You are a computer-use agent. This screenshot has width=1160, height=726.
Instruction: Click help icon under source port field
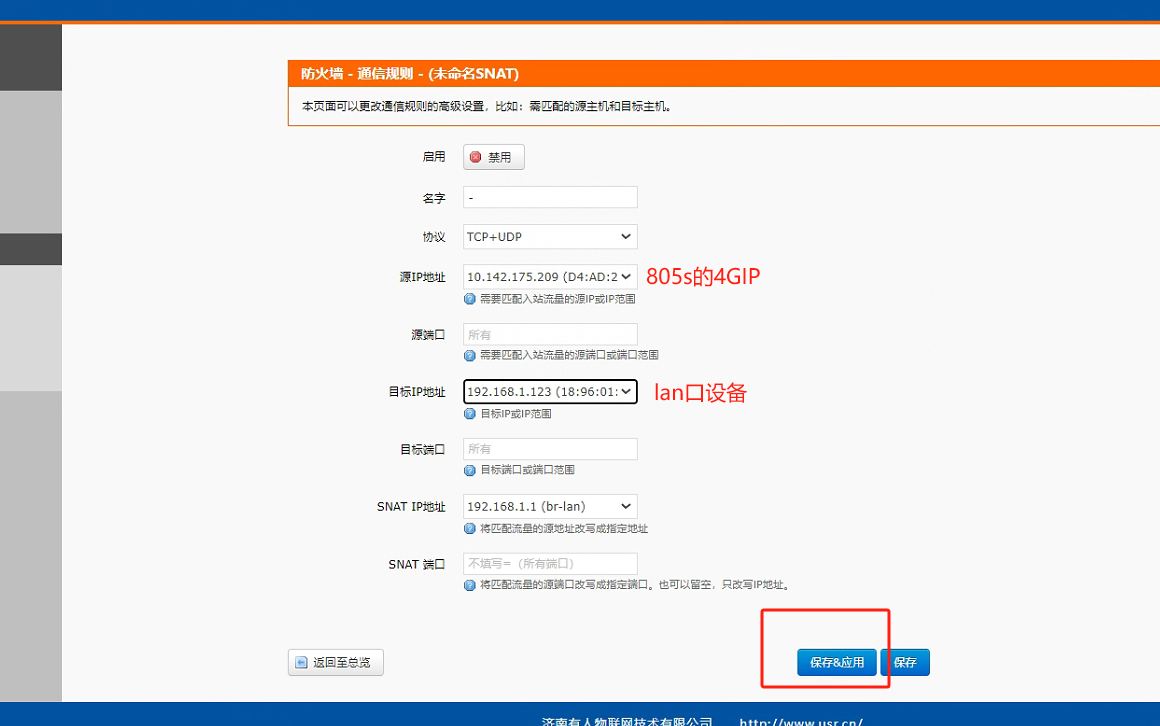pyautogui.click(x=470, y=356)
